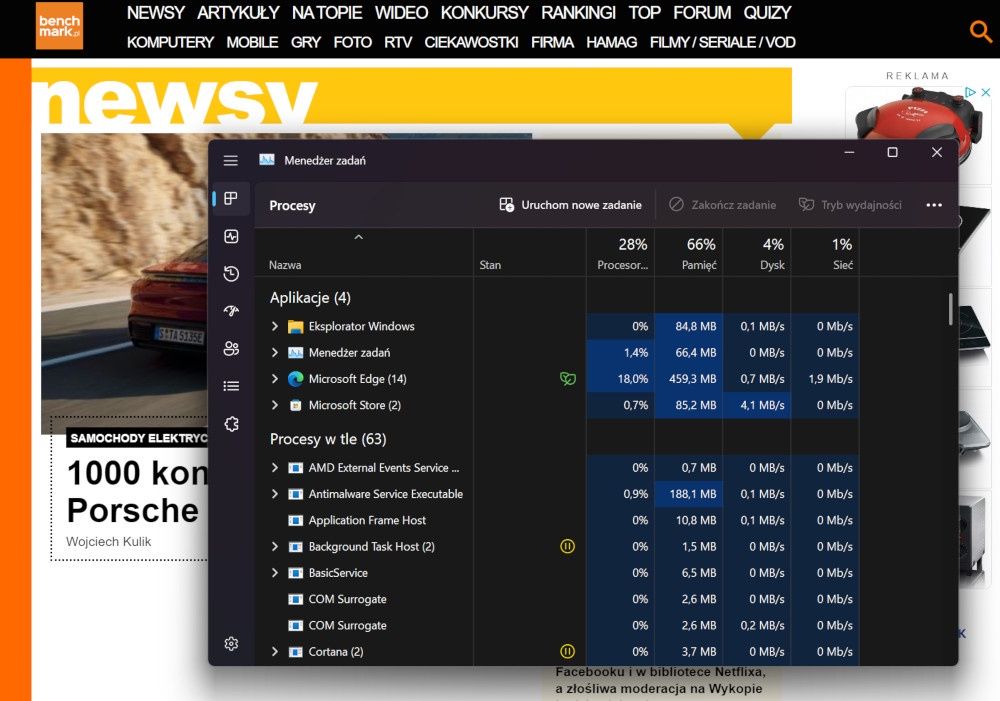Click Edge's 459,3 MB memory value
The width and height of the screenshot is (1000, 701).
[x=688, y=379]
